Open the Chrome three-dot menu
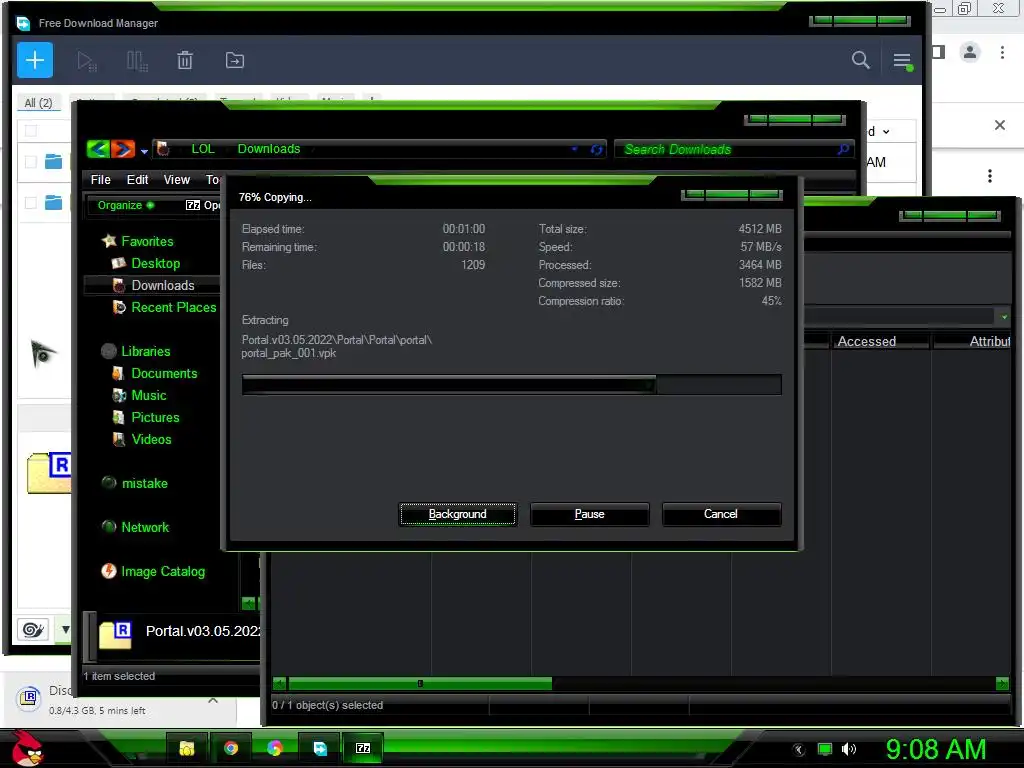 coord(1002,52)
